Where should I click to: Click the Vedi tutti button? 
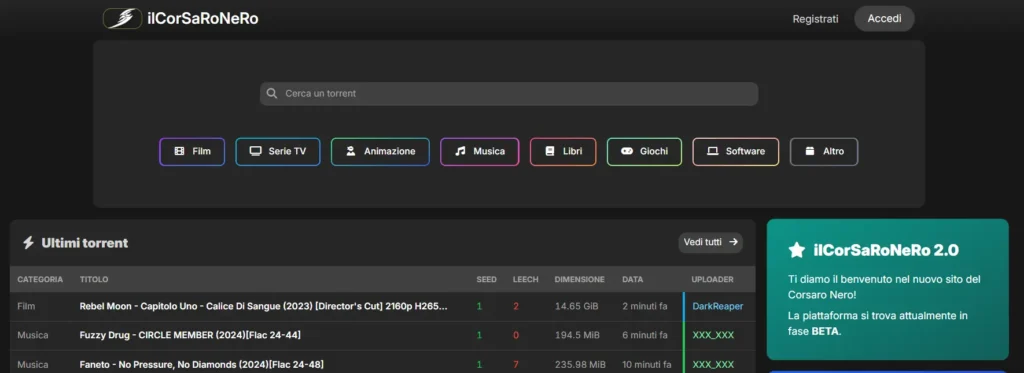tap(711, 242)
